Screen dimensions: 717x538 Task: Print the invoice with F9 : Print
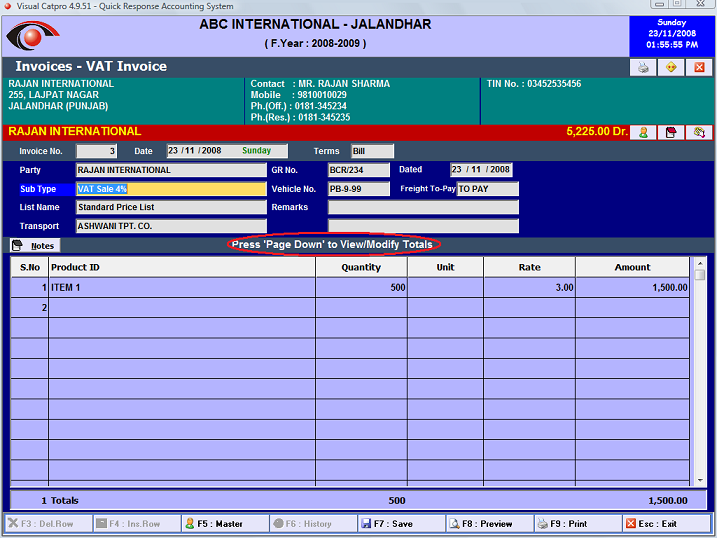pos(578,524)
